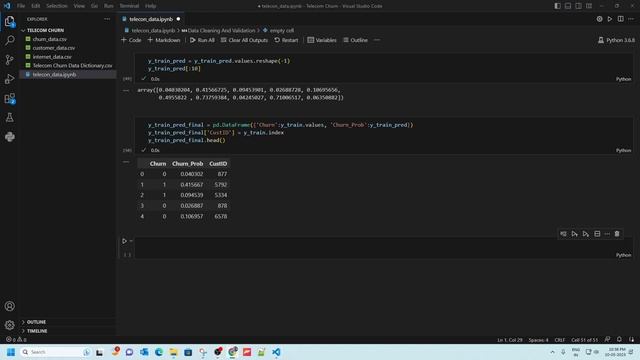The width and height of the screenshot is (640, 360).
Task: Execute cell and below in cell toolbar
Action: 586,234
